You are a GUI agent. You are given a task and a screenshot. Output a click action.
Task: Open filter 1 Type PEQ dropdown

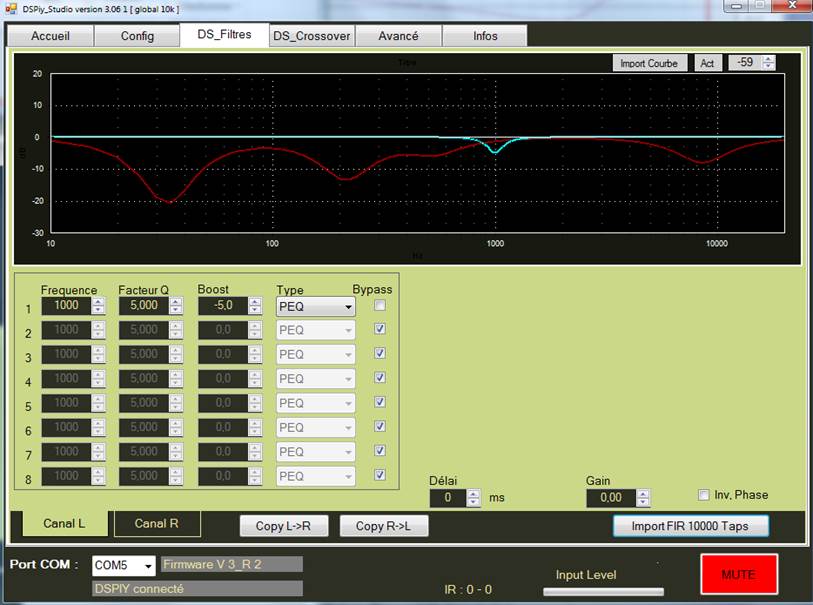click(x=316, y=306)
